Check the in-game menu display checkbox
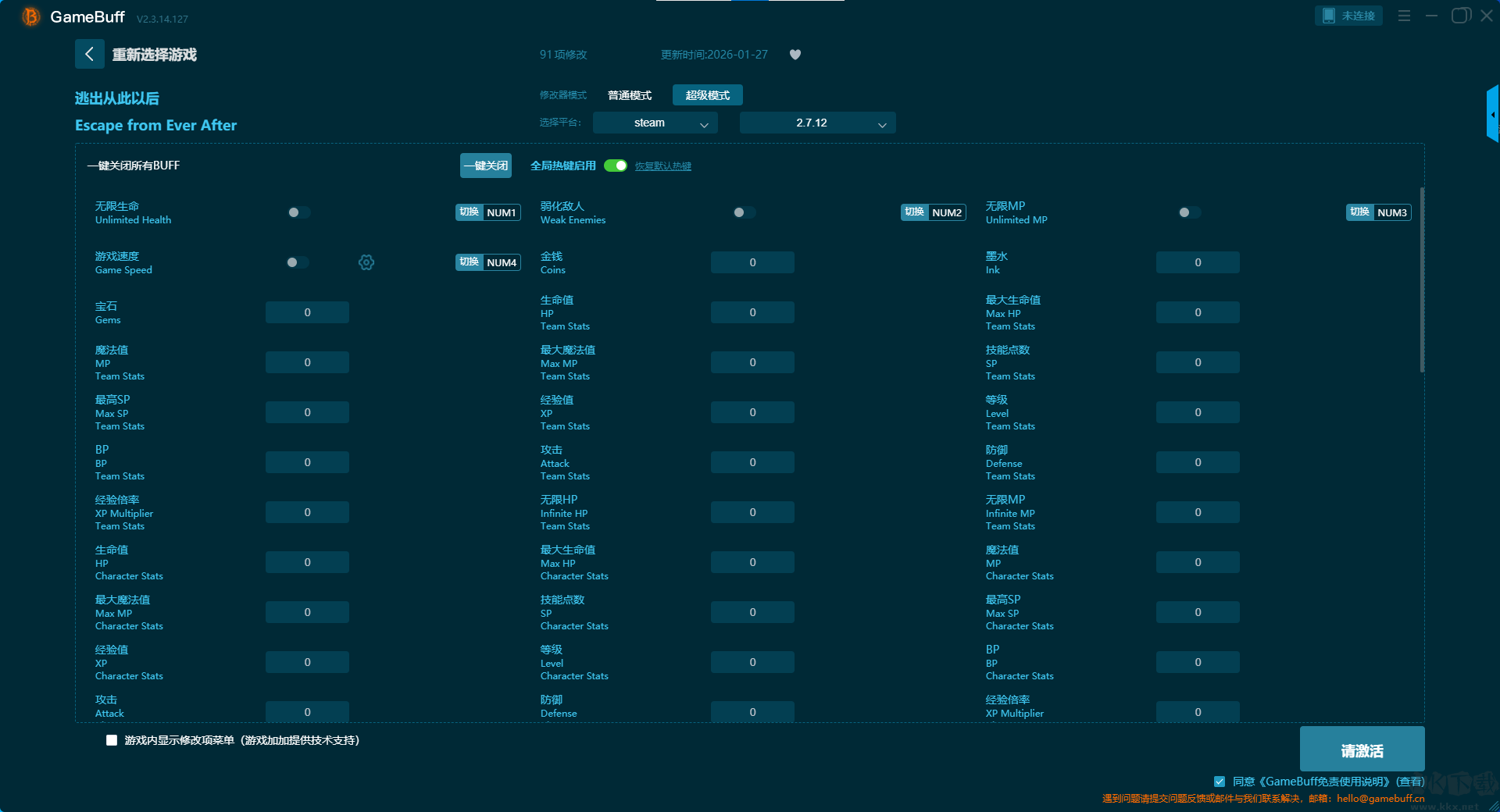The image size is (1500, 812). (112, 740)
